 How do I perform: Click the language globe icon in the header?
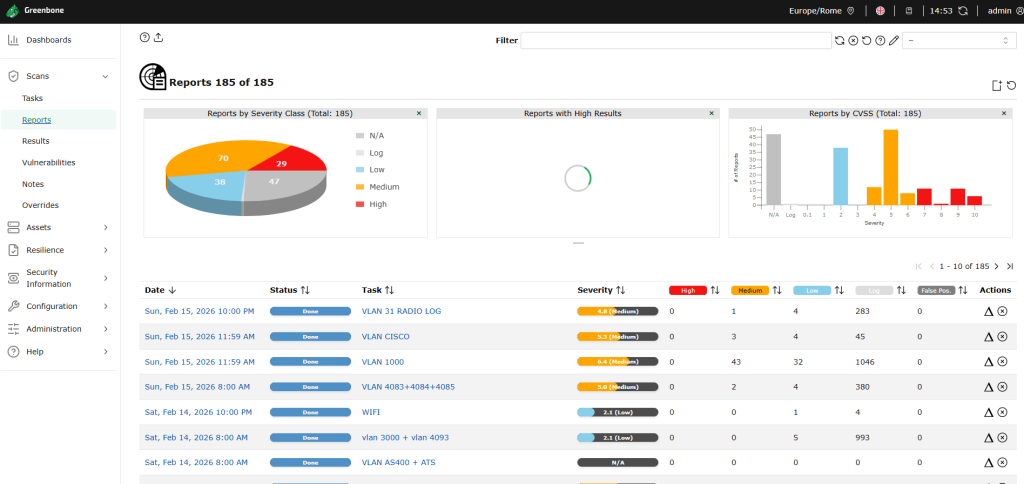(x=880, y=11)
